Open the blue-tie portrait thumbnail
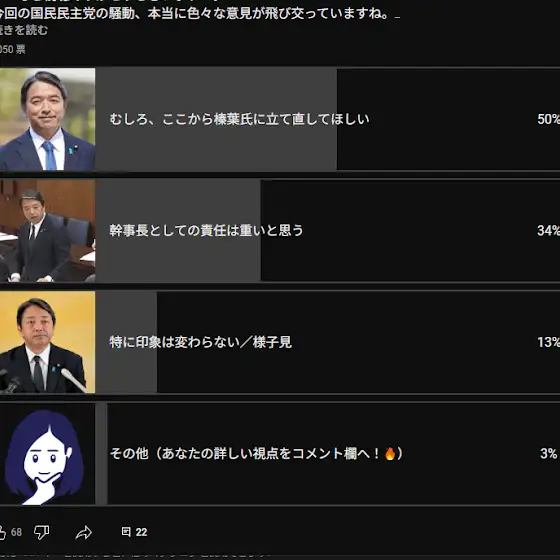560x560 pixels. pyautogui.click(x=48, y=119)
